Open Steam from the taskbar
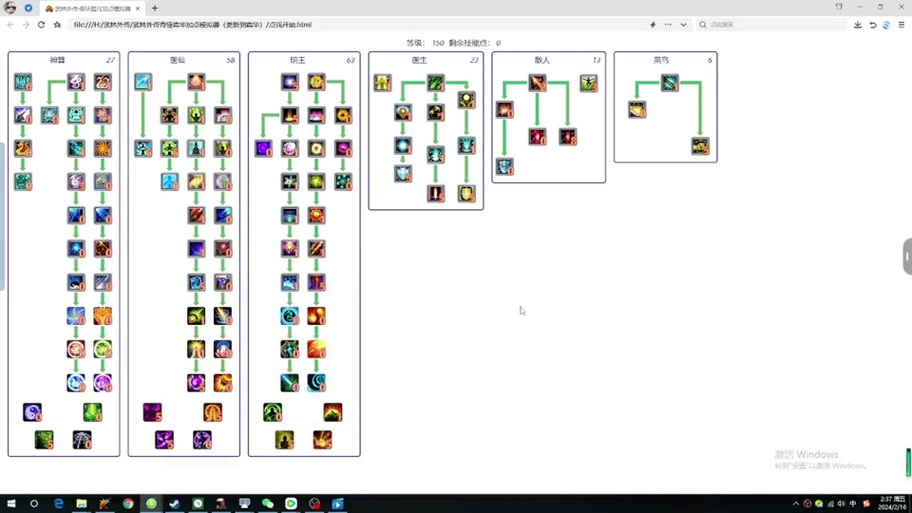This screenshot has height=513, width=912. [x=174, y=504]
